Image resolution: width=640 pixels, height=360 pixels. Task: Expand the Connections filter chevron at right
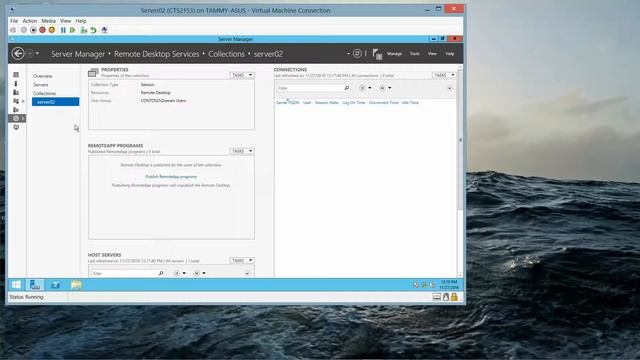click(449, 88)
